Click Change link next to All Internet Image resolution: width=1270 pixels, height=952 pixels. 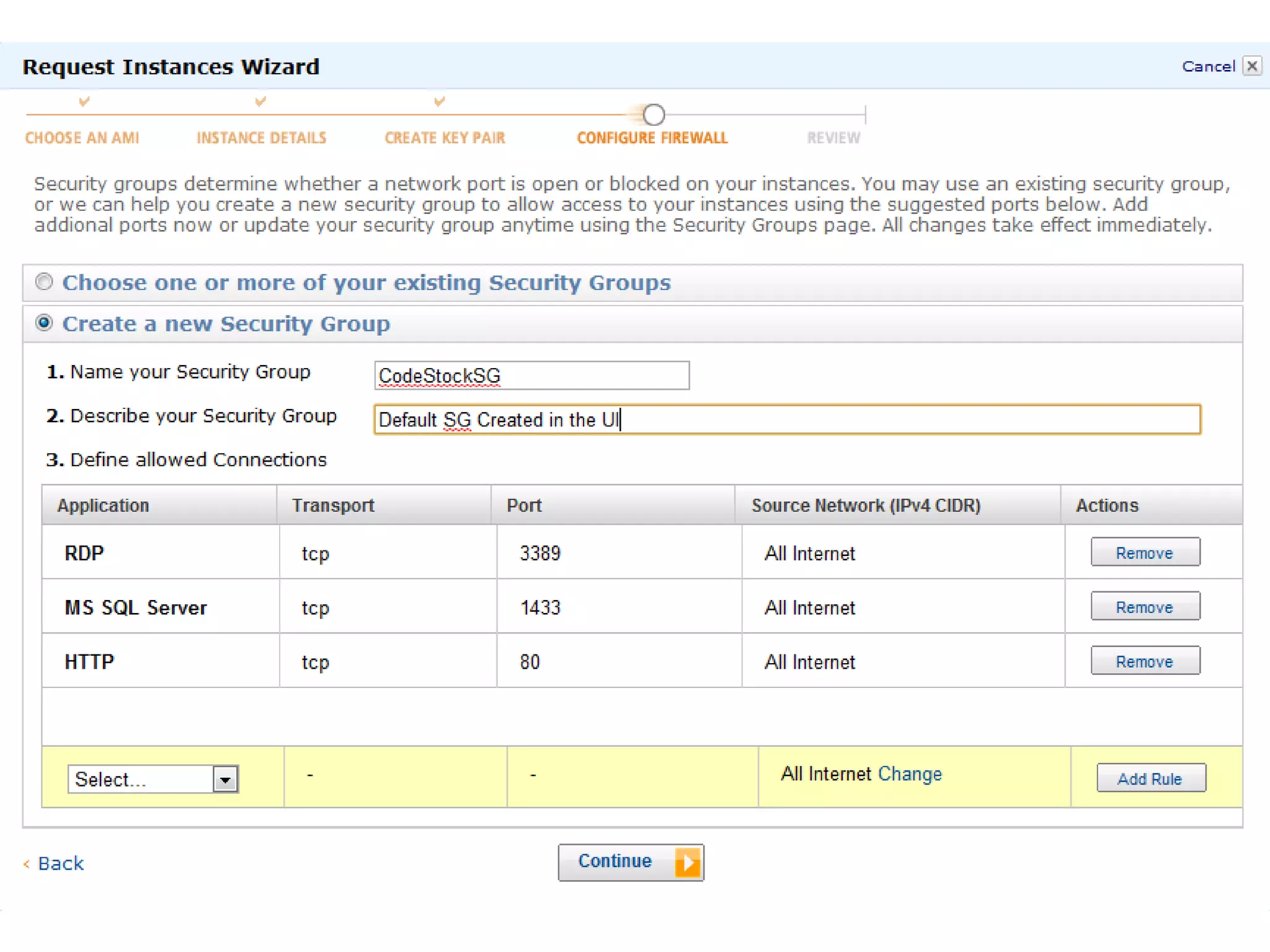[x=910, y=773]
